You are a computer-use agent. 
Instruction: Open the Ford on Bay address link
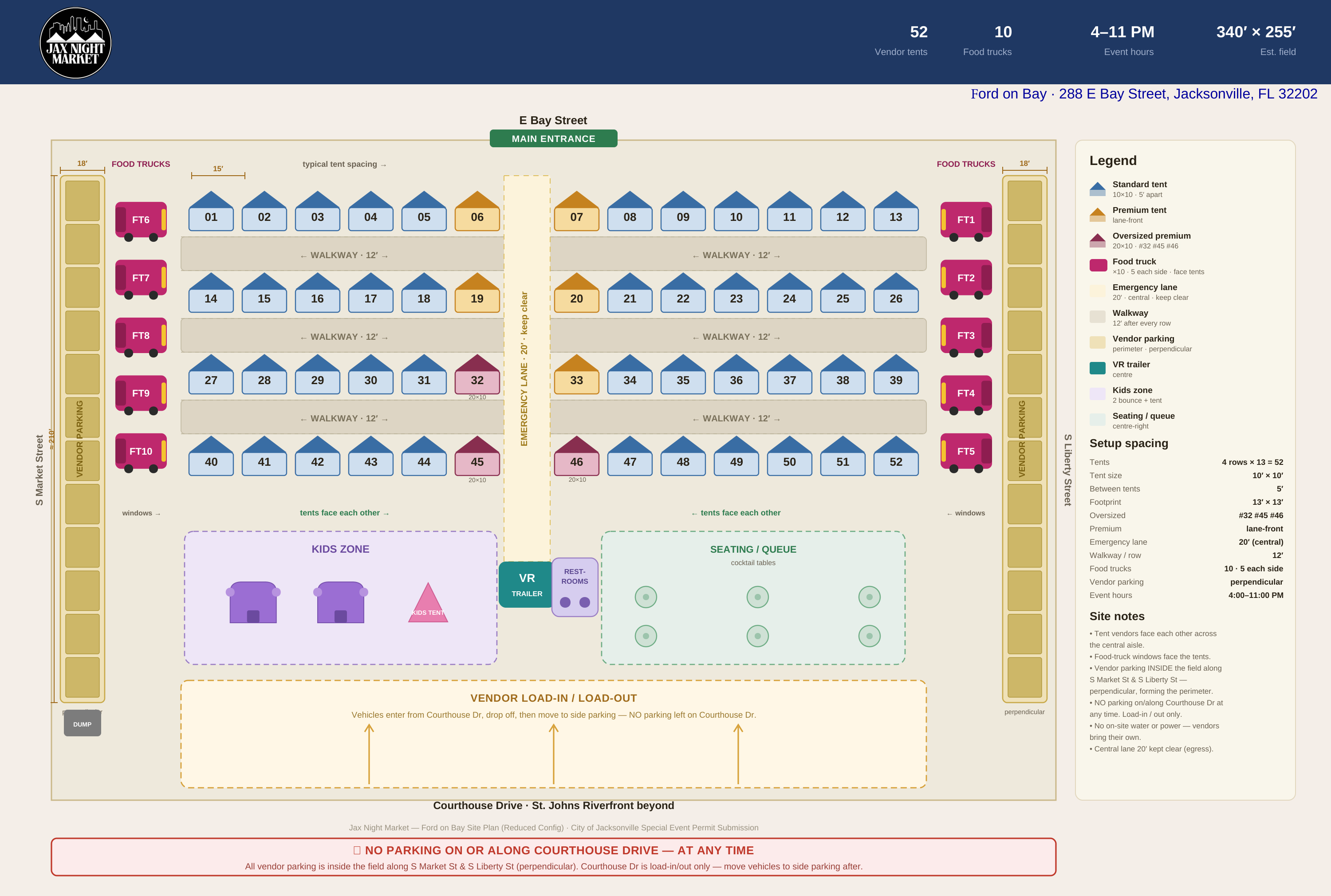tap(1144, 94)
